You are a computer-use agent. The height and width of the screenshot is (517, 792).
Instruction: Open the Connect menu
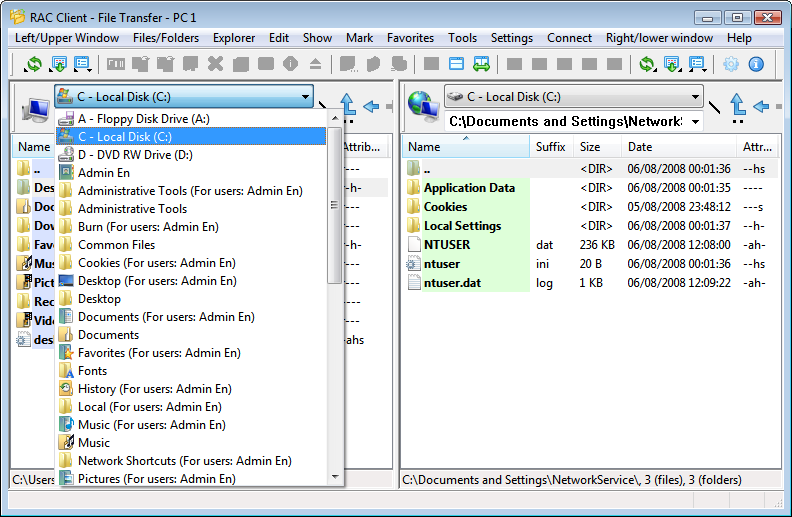[x=569, y=38]
